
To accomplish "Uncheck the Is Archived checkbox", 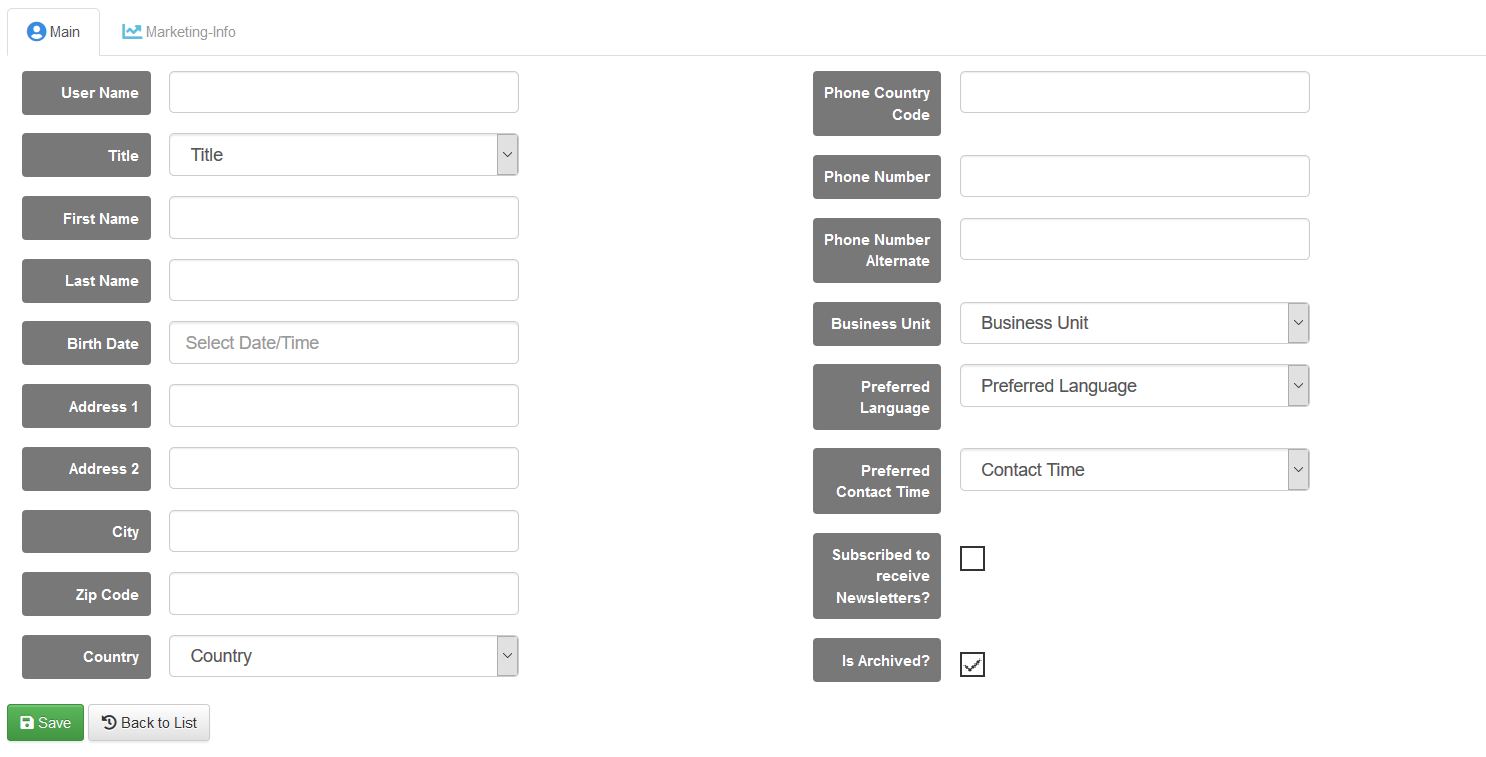I will pos(972,664).
